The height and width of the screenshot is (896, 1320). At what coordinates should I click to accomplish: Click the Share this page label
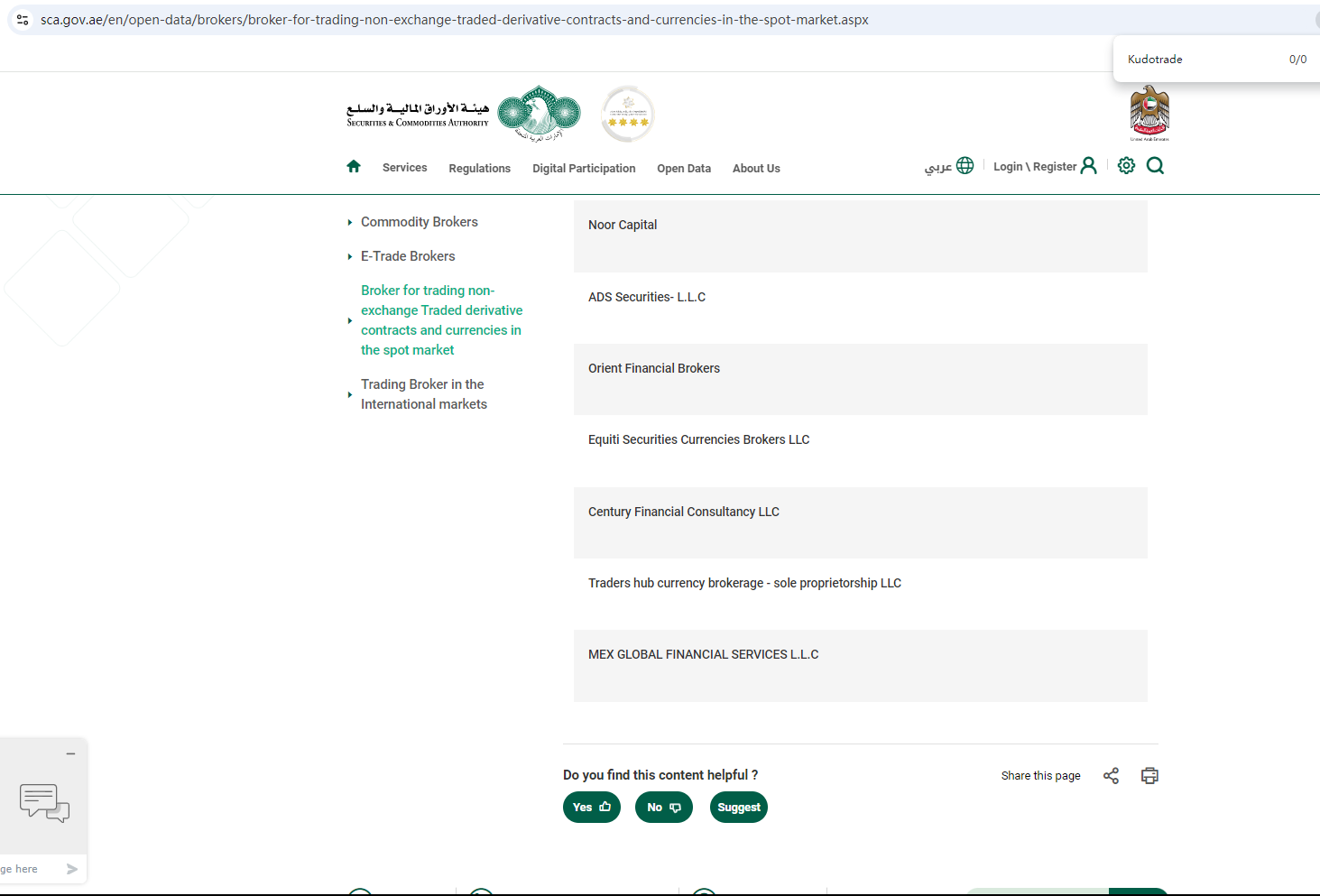[x=1040, y=776]
